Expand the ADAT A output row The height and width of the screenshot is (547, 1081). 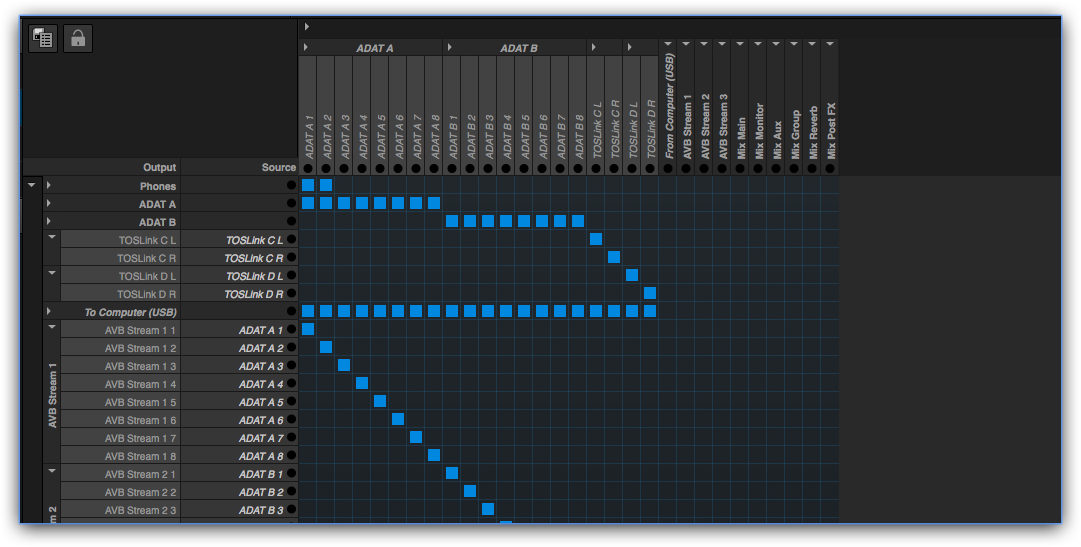tap(49, 204)
